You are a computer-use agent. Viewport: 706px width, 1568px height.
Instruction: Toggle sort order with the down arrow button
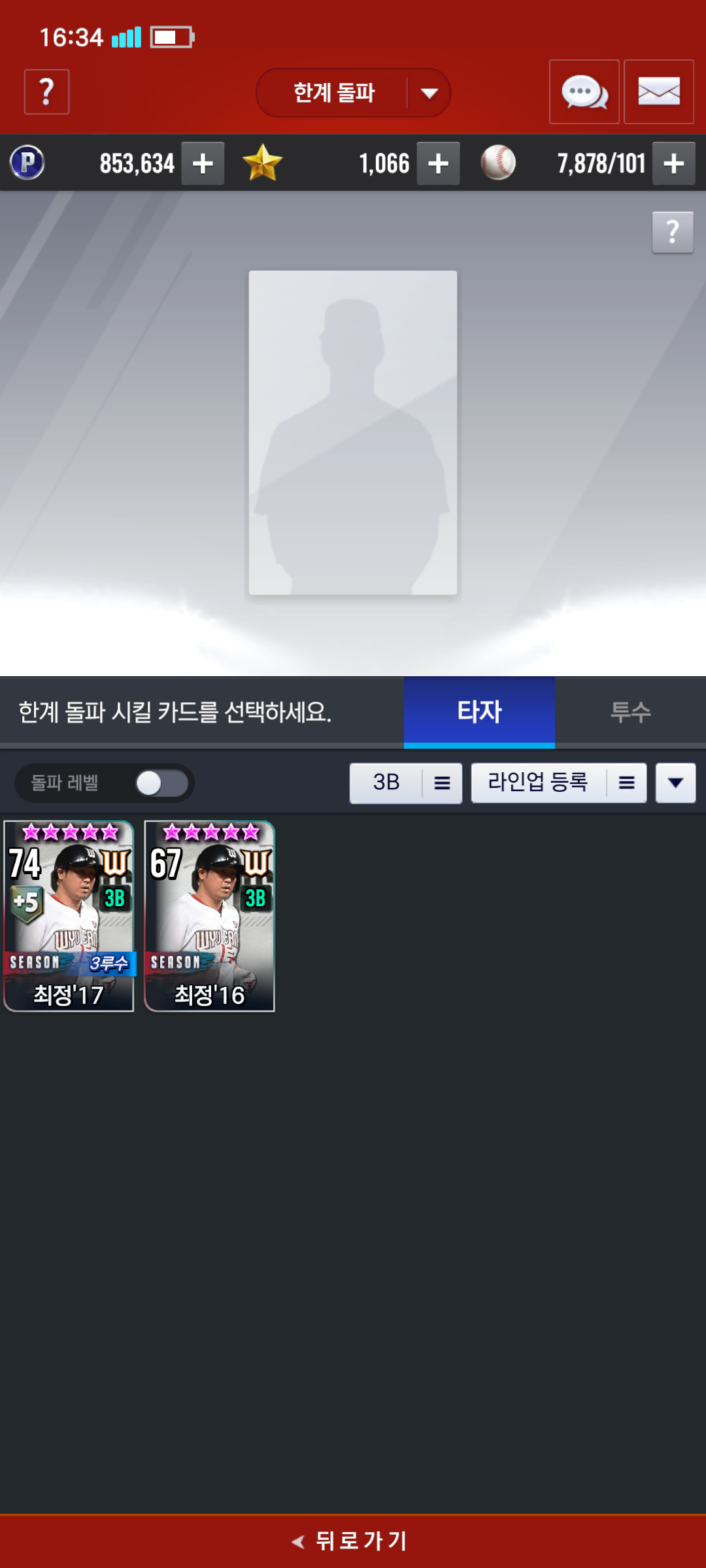(676, 783)
